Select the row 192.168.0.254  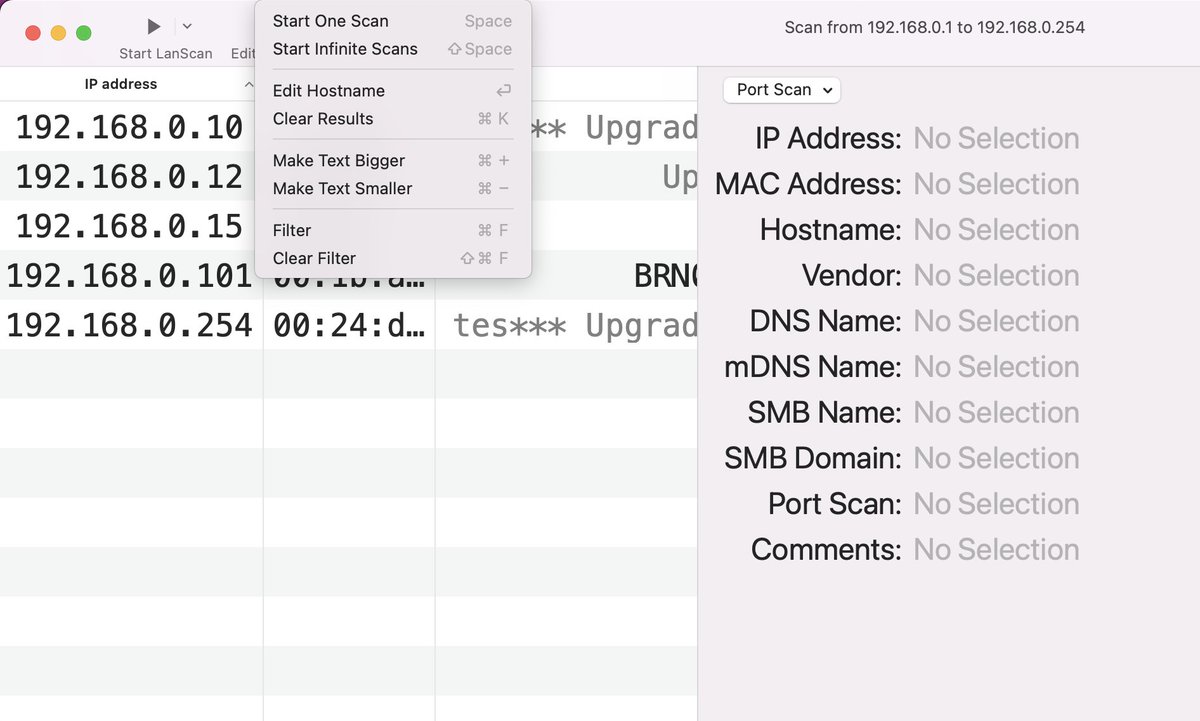tap(348, 325)
